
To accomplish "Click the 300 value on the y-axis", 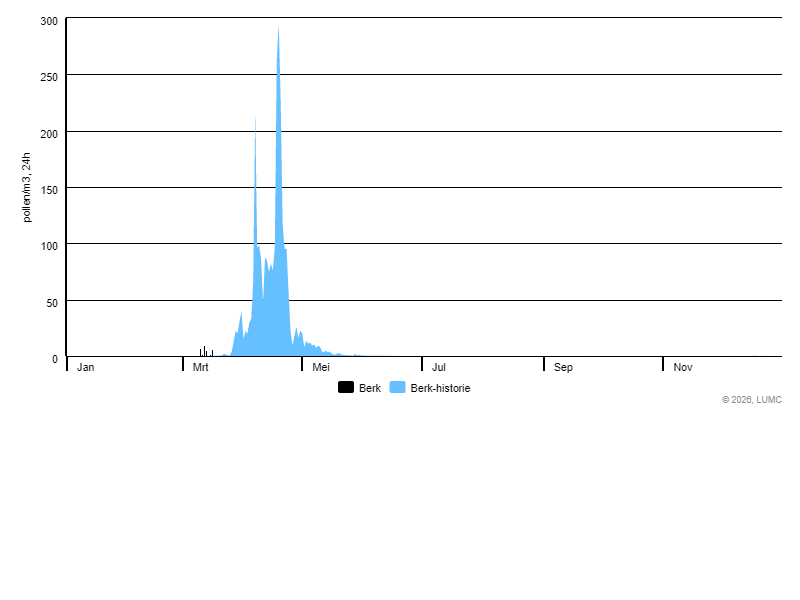I will click(x=50, y=21).
